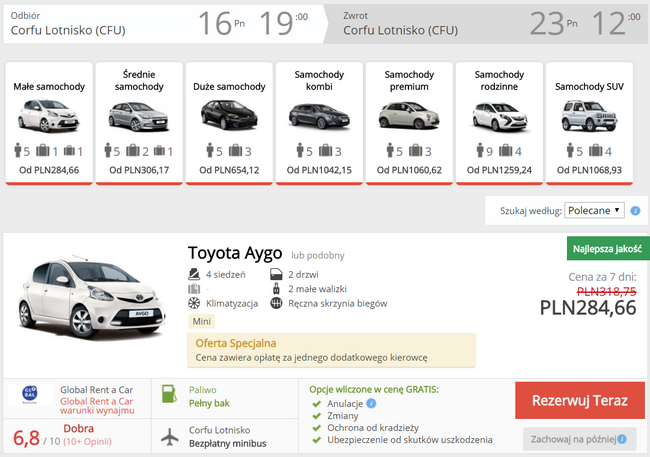Viewport: 650px width, 457px height.
Task: Click the info icon beside the sort dropdown
Action: (x=635, y=211)
